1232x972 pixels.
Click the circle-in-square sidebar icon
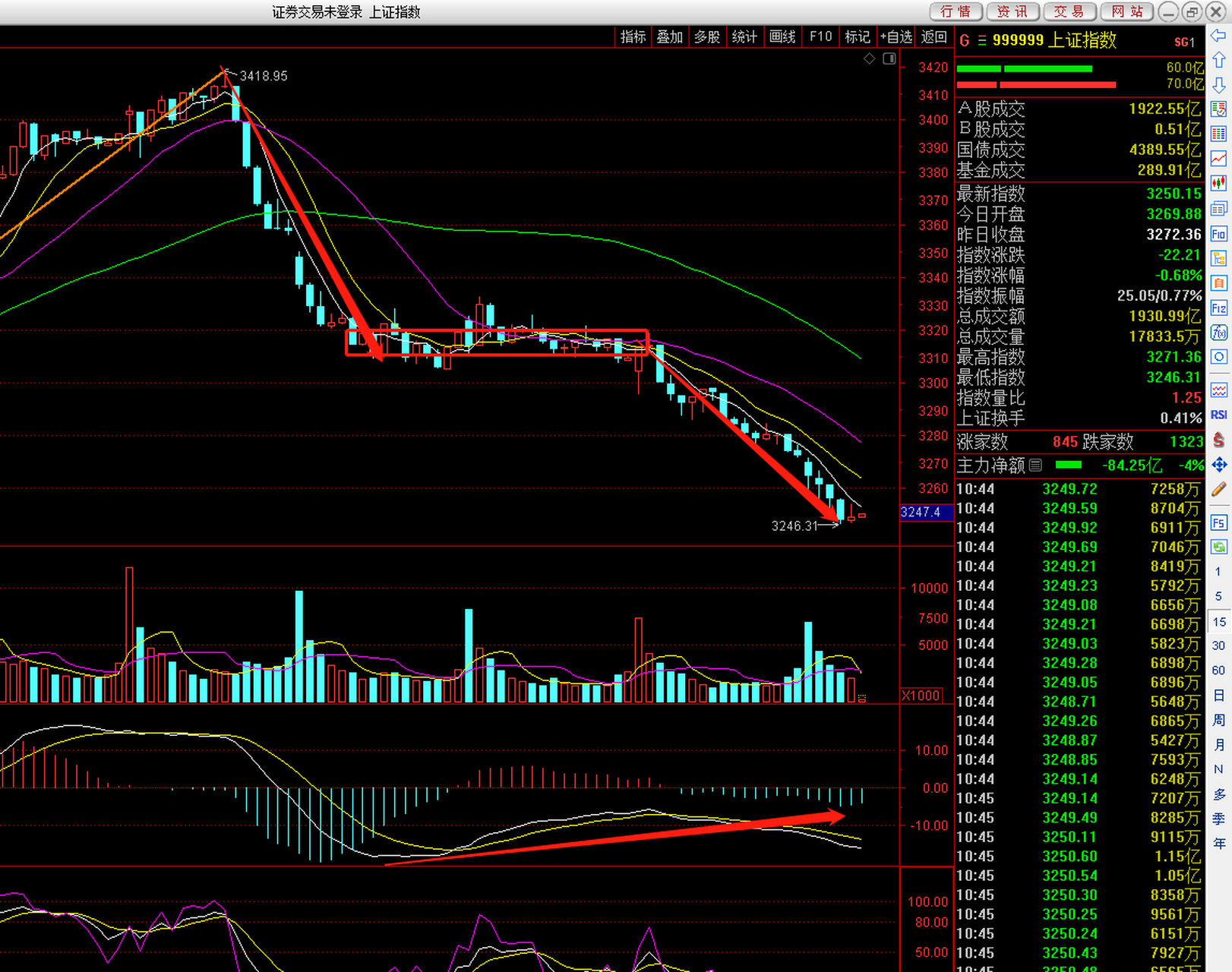(x=1218, y=356)
